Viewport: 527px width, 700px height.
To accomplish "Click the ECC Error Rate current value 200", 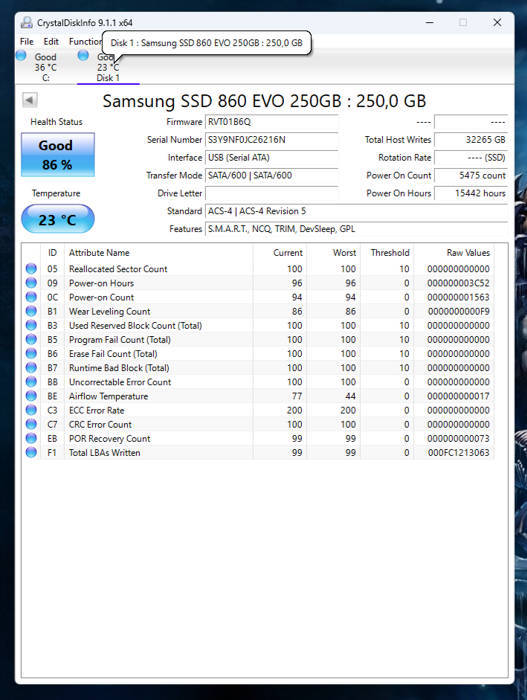I will [x=294, y=410].
